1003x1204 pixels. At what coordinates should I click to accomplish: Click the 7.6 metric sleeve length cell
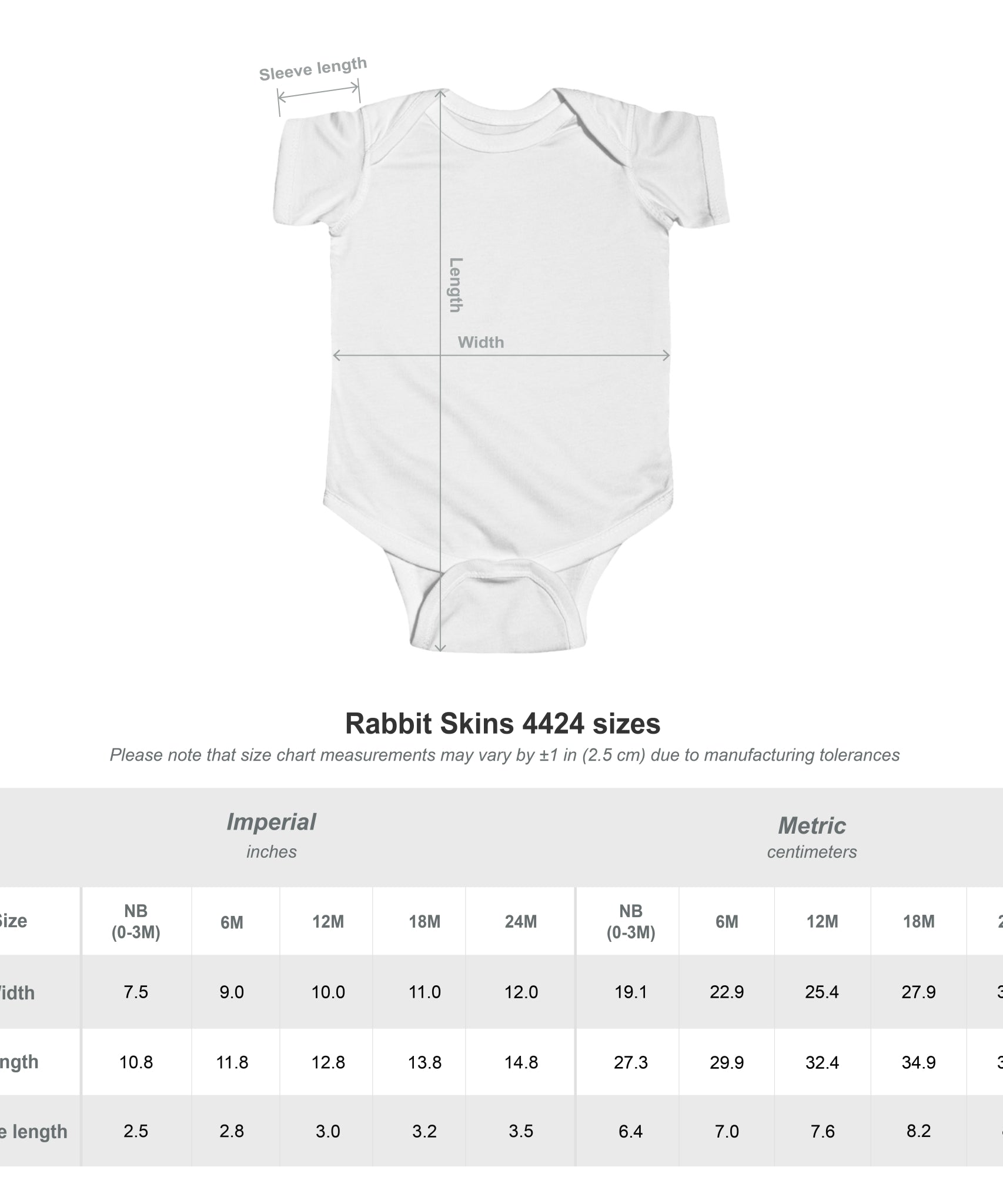tap(822, 1131)
